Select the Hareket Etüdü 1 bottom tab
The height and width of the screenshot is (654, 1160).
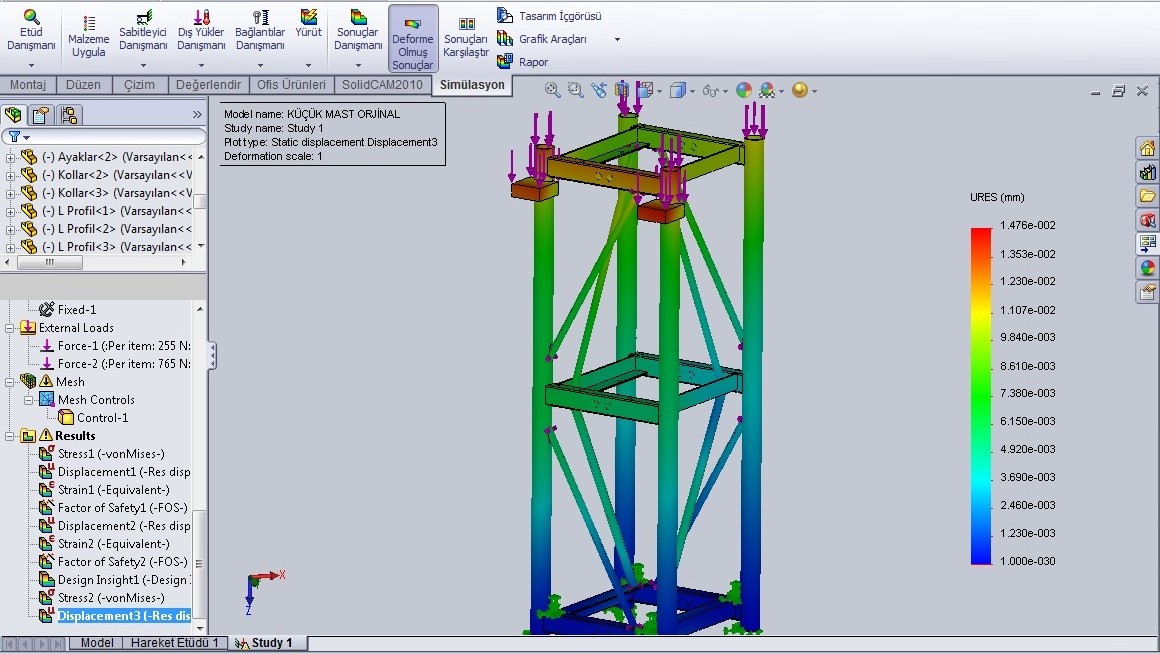pyautogui.click(x=174, y=643)
